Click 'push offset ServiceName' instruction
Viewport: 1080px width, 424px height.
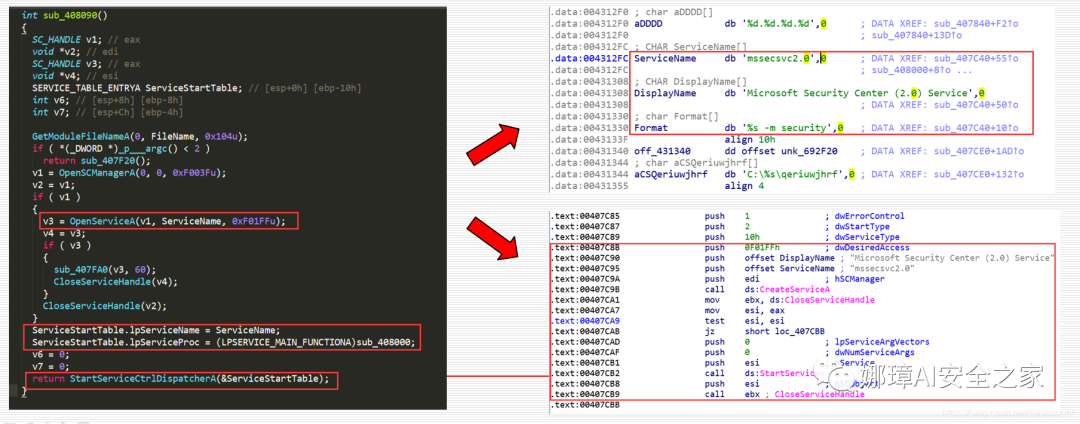point(810,268)
